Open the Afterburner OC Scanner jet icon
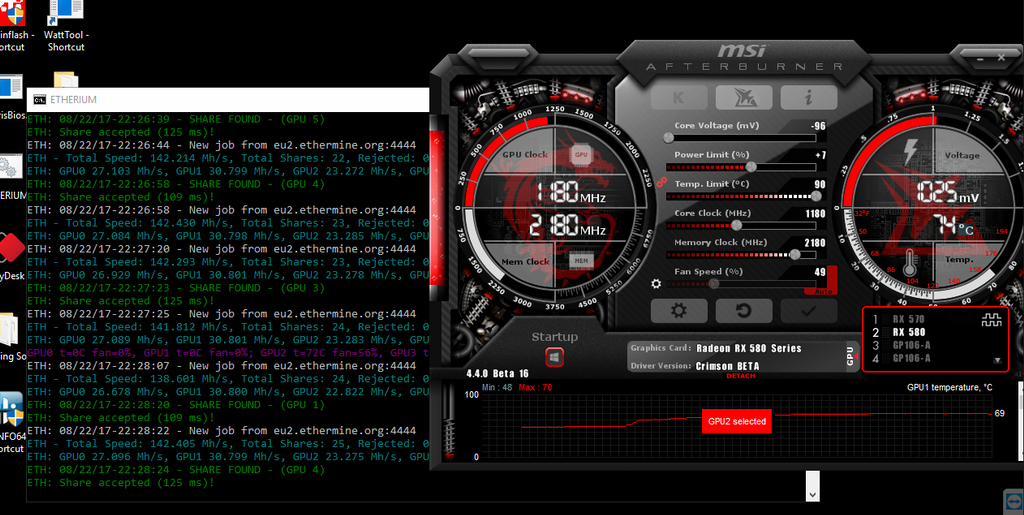This screenshot has width=1024, height=515. tap(744, 98)
